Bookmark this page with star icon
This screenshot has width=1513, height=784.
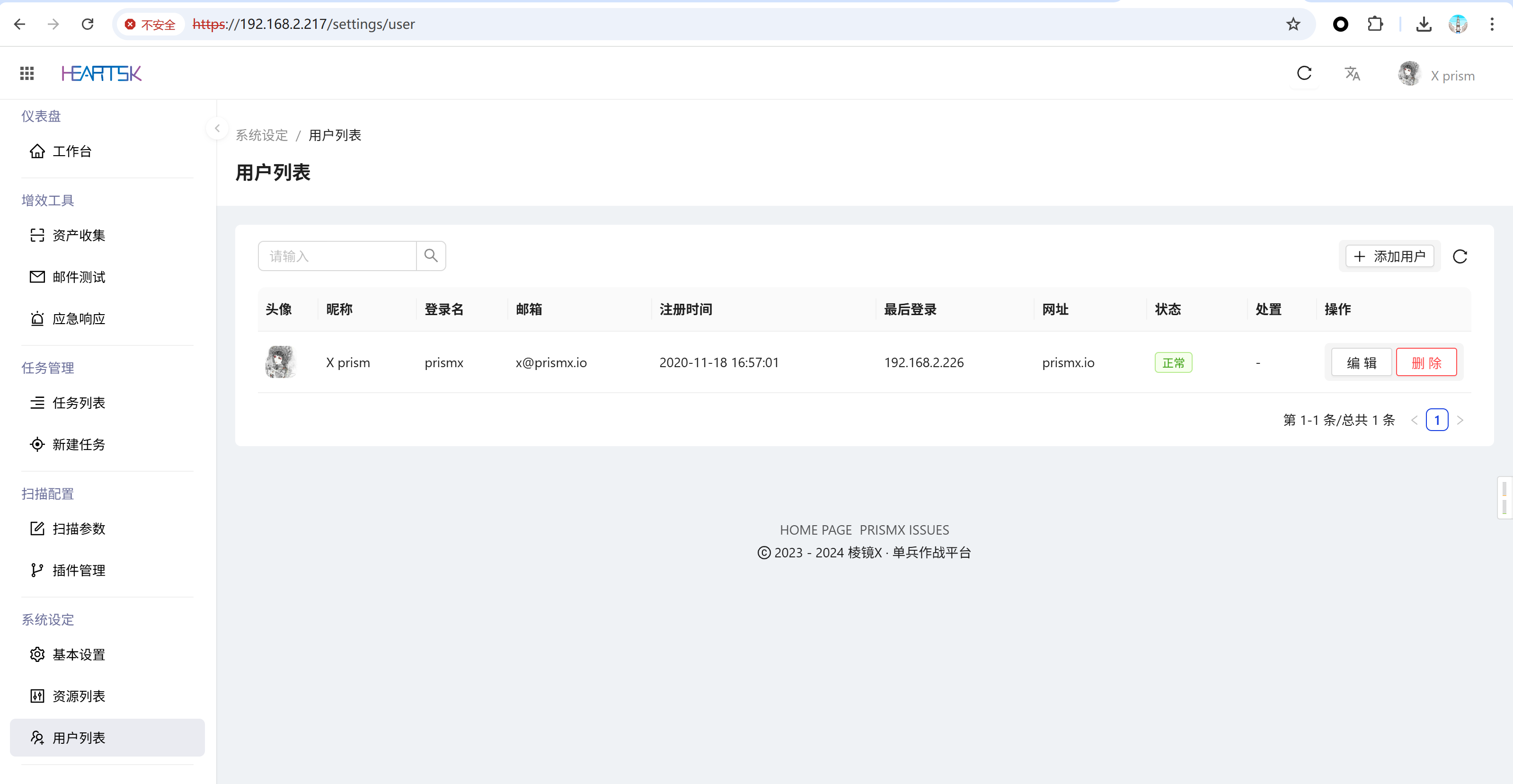[x=1293, y=24]
